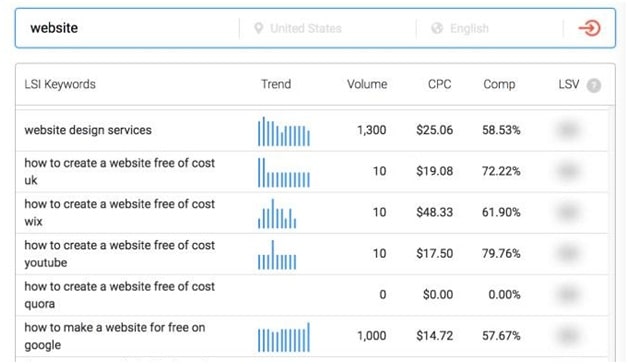Click the globe language icon
Image resolution: width=628 pixels, height=364 pixels.
tap(437, 28)
